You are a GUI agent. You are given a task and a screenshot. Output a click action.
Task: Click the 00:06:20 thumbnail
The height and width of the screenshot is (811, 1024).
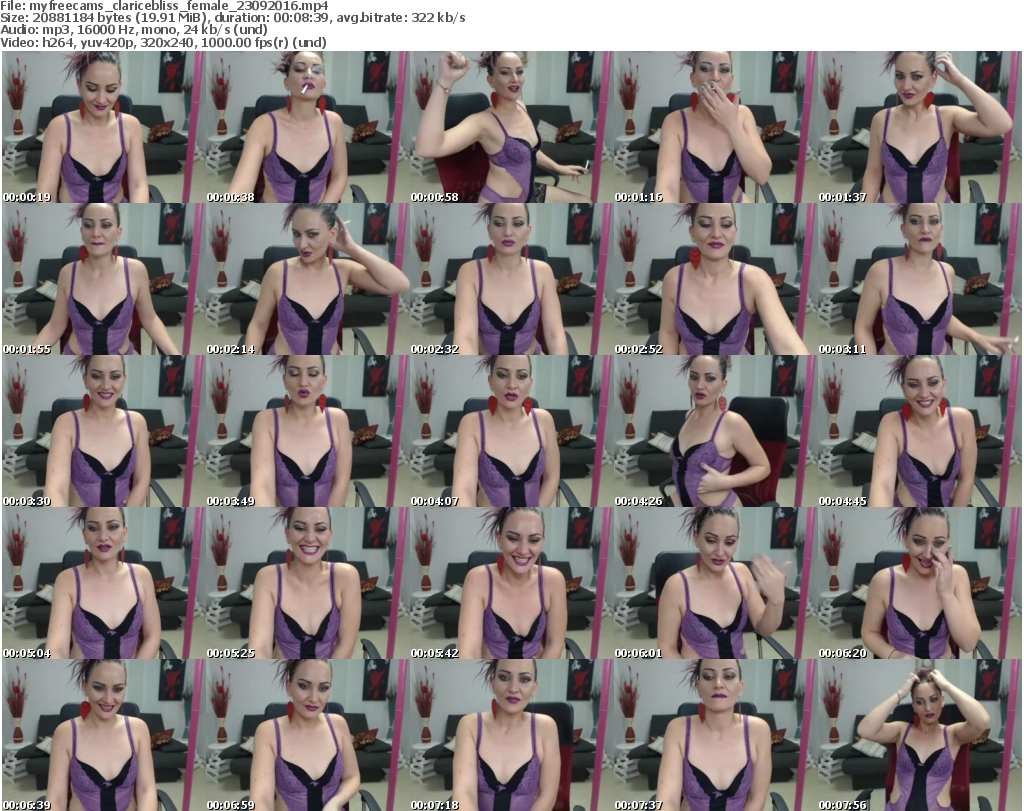[919, 583]
